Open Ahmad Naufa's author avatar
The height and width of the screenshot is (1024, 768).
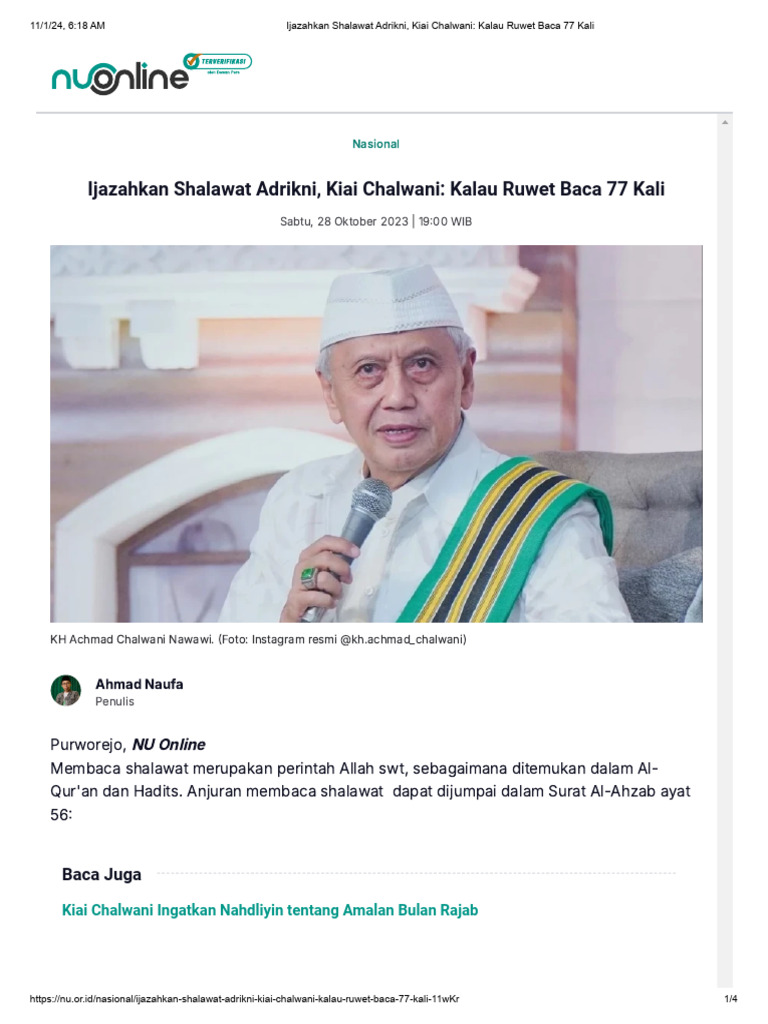(x=66, y=691)
